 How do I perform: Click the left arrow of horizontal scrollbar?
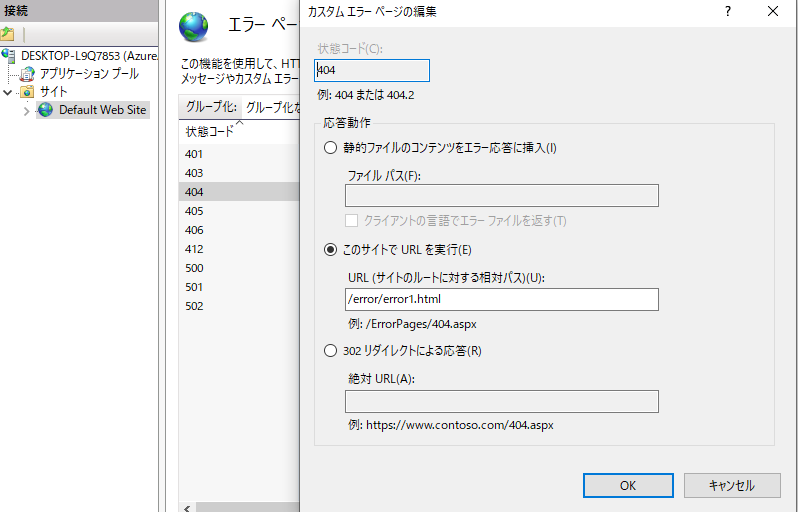point(187,507)
